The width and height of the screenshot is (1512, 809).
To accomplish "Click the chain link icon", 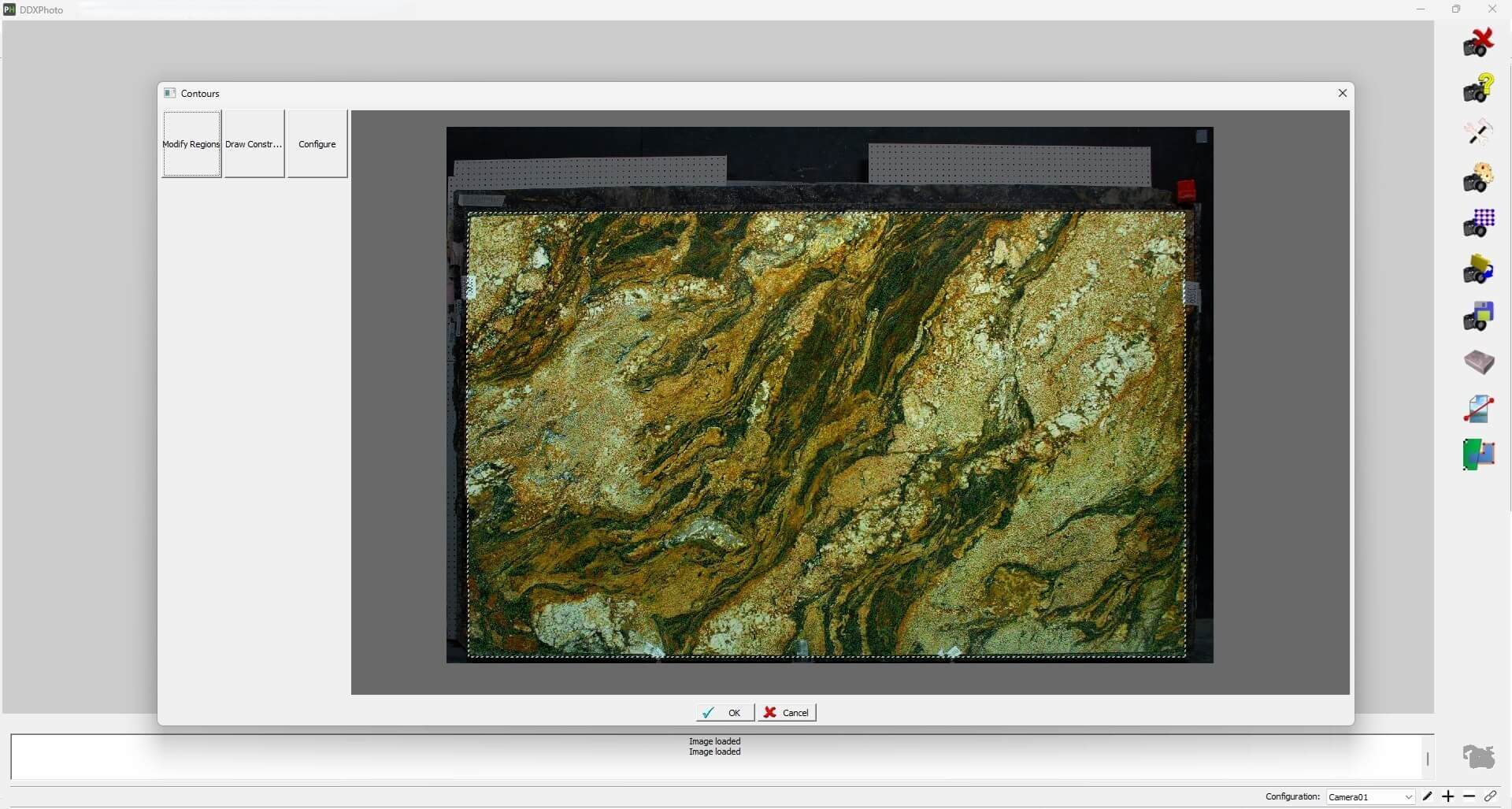I will (1490, 796).
